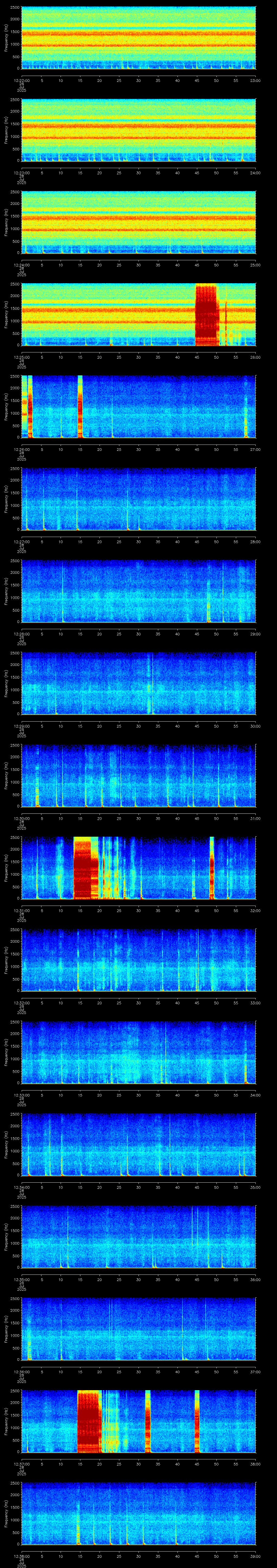Click the 12:29:00 start time label
The image size is (277, 1568).
21,726
